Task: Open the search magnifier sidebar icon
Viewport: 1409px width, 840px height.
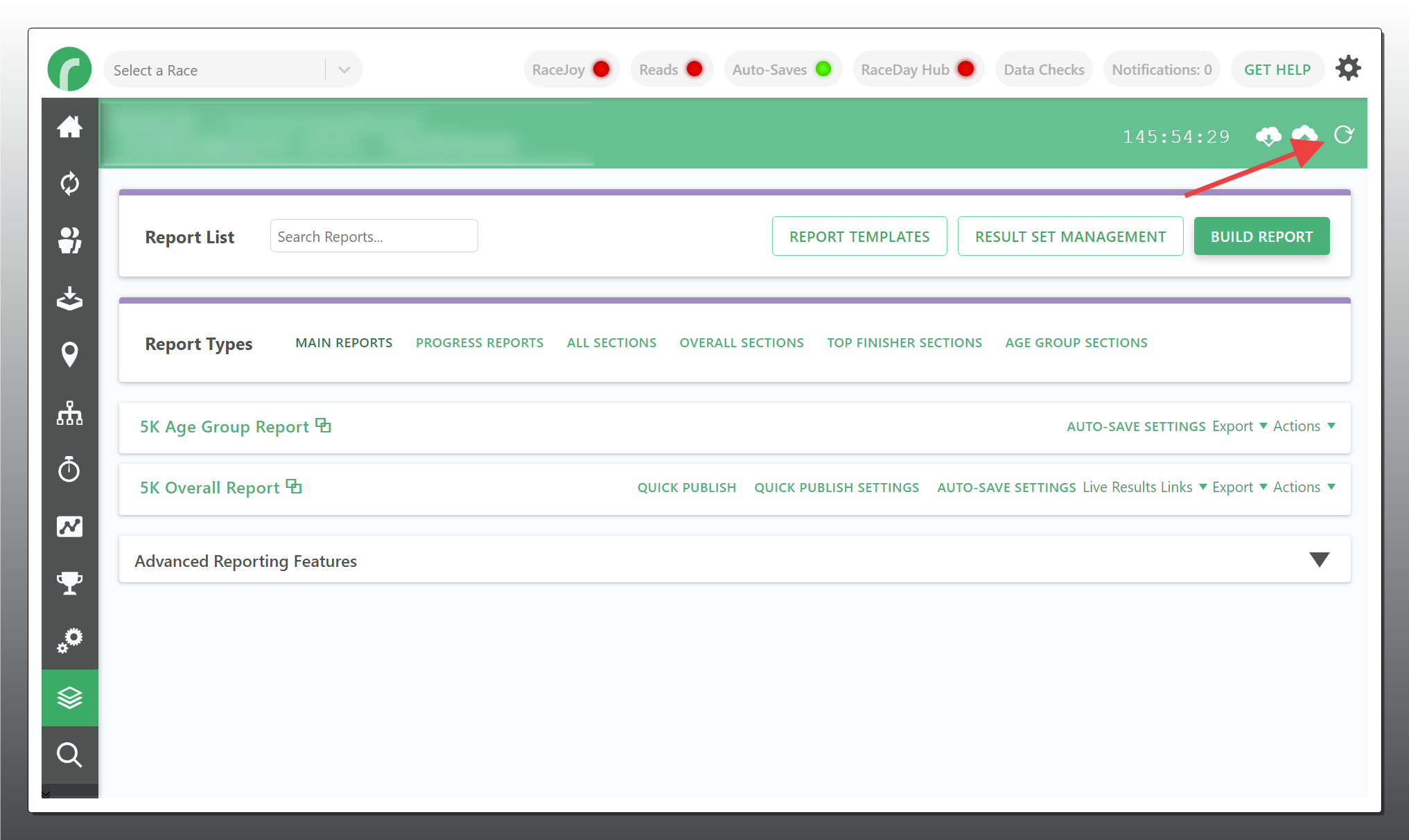Action: point(69,755)
